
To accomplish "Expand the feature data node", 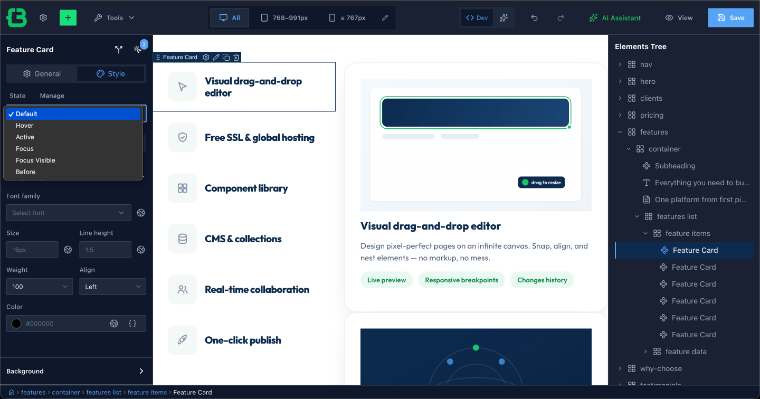I will (645, 351).
